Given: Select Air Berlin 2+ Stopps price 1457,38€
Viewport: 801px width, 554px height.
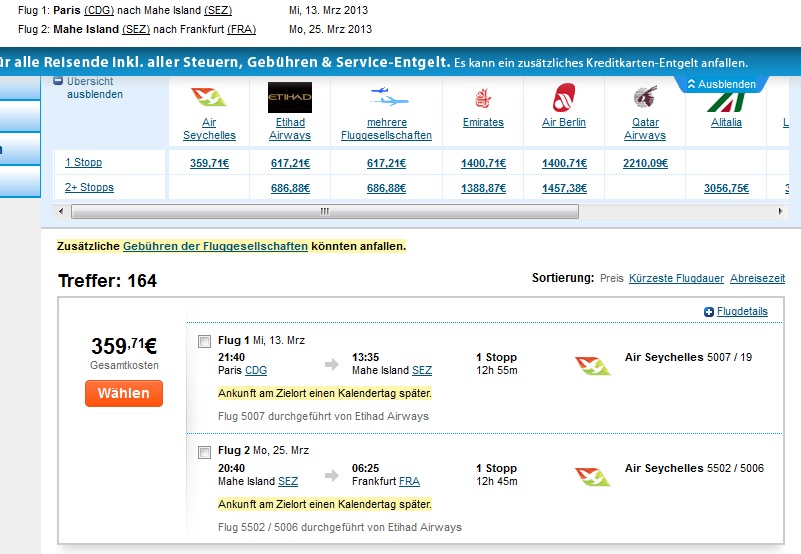Looking at the screenshot, I should 564,188.
